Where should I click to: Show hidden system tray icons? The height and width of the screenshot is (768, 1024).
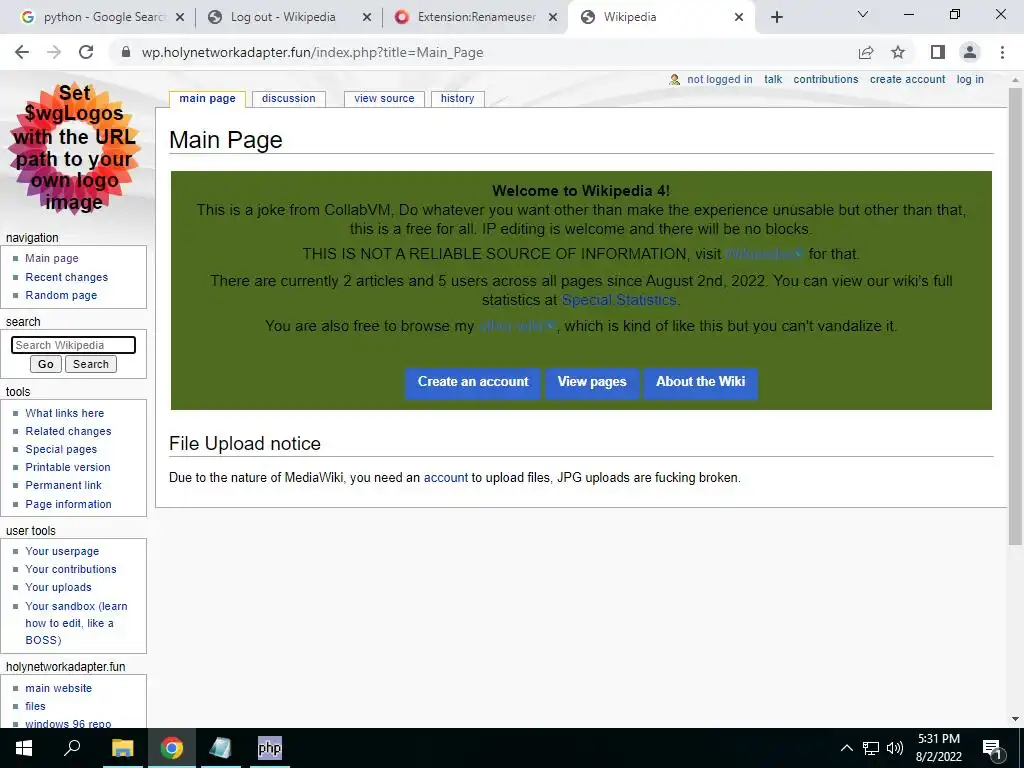pos(846,748)
